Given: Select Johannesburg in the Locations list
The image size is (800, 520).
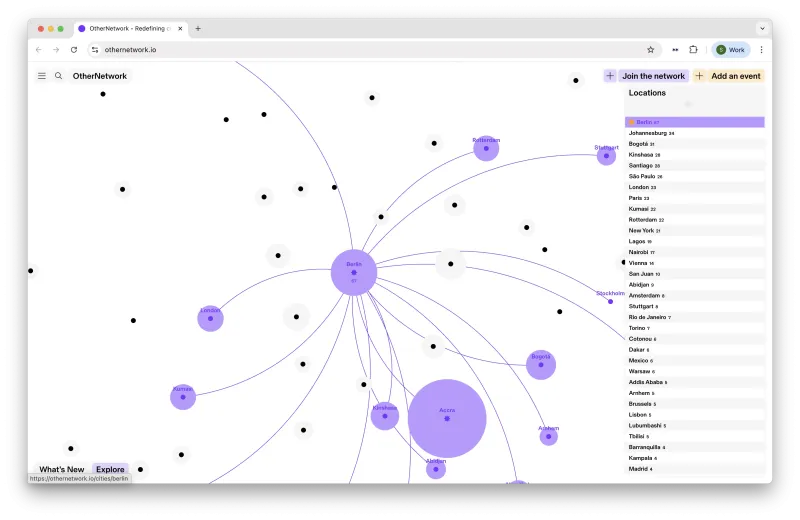Looking at the screenshot, I should (x=694, y=133).
